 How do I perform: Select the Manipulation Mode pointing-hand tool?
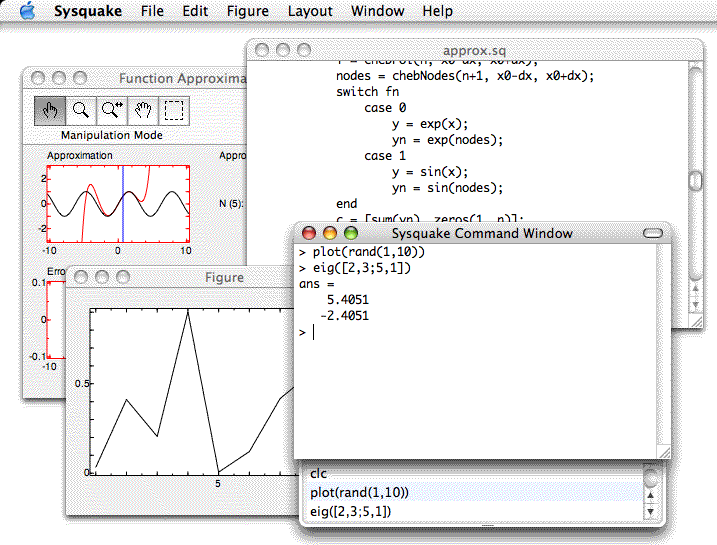(50, 111)
